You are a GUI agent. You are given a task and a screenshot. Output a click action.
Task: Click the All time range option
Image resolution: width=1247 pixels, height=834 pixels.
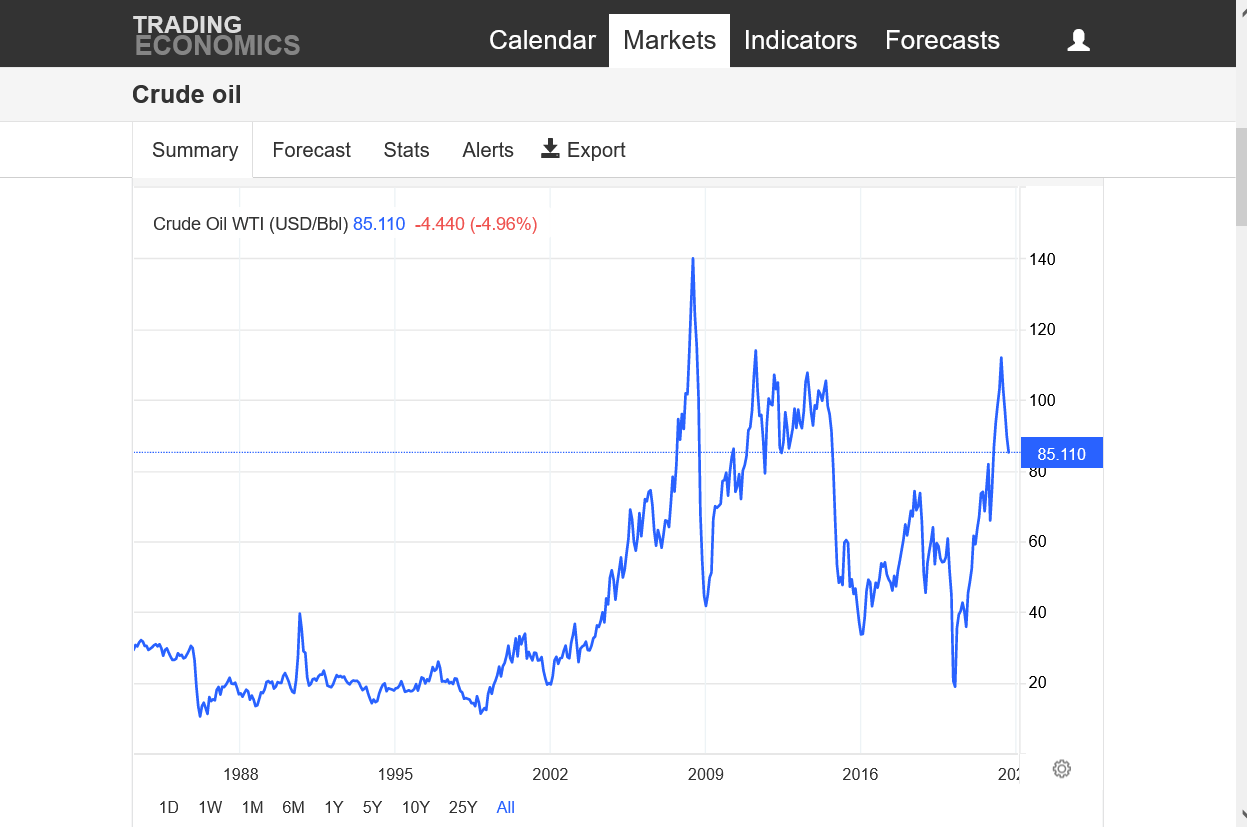pos(506,807)
